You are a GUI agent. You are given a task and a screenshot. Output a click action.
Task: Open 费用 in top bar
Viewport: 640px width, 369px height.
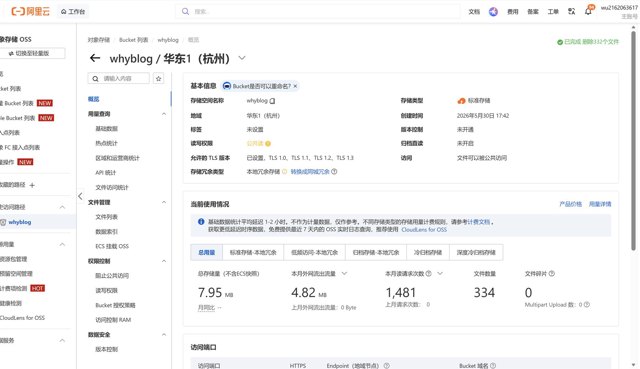pyautogui.click(x=513, y=12)
